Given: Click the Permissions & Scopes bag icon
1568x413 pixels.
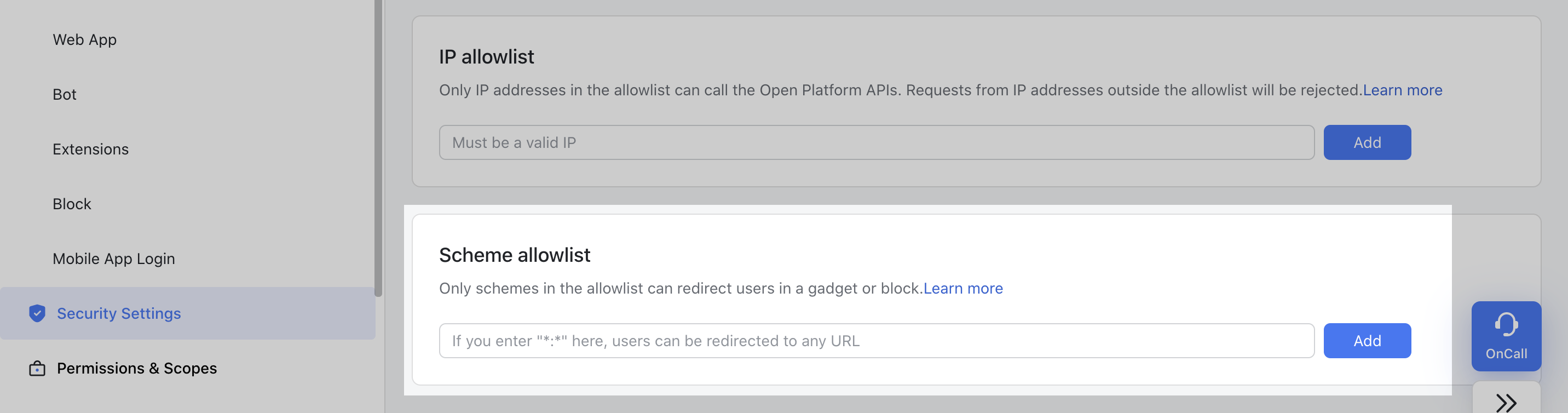Looking at the screenshot, I should (x=37, y=369).
